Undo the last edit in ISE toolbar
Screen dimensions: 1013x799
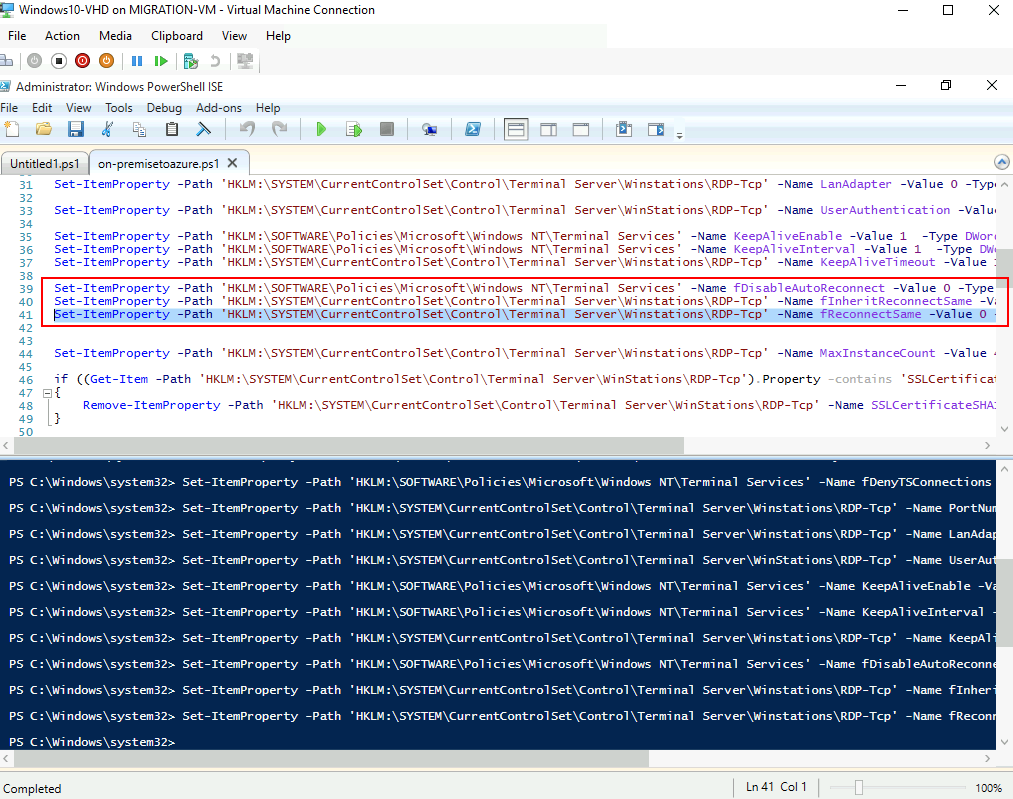click(247, 129)
